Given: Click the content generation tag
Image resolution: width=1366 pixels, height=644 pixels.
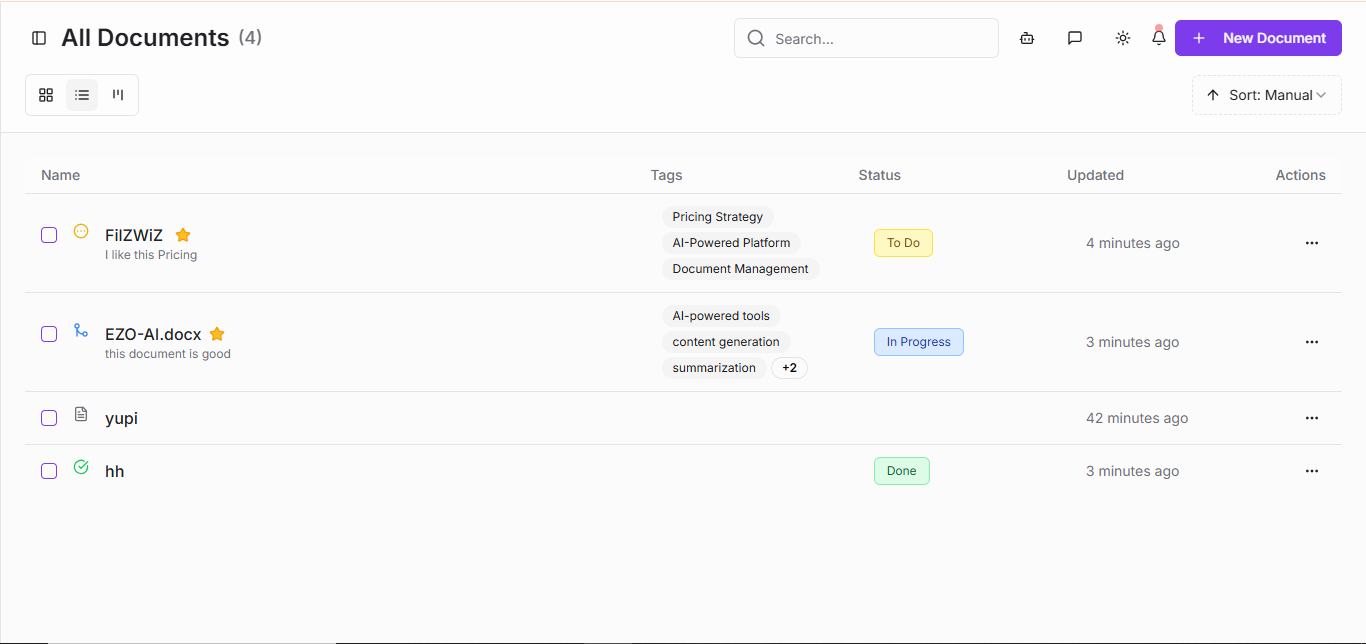Looking at the screenshot, I should (x=726, y=342).
